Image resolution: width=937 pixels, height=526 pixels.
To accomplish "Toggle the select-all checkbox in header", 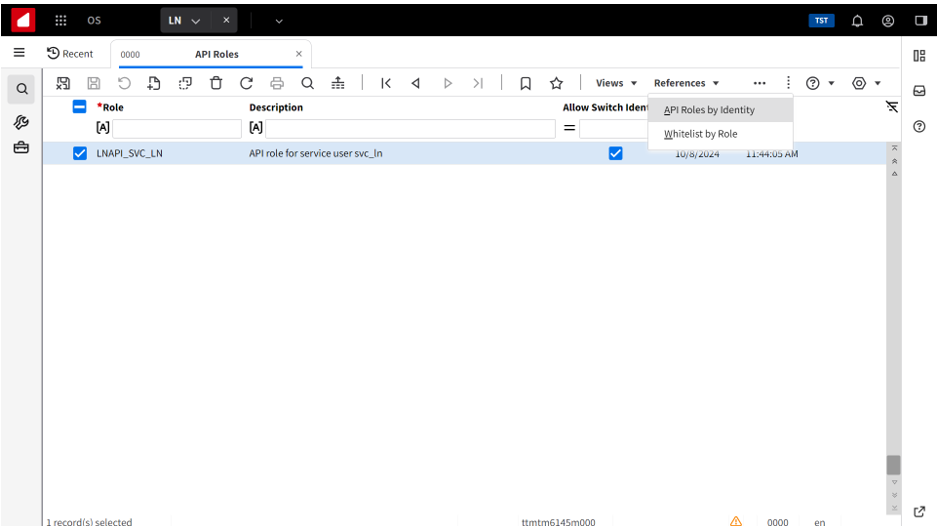I will coord(80,107).
